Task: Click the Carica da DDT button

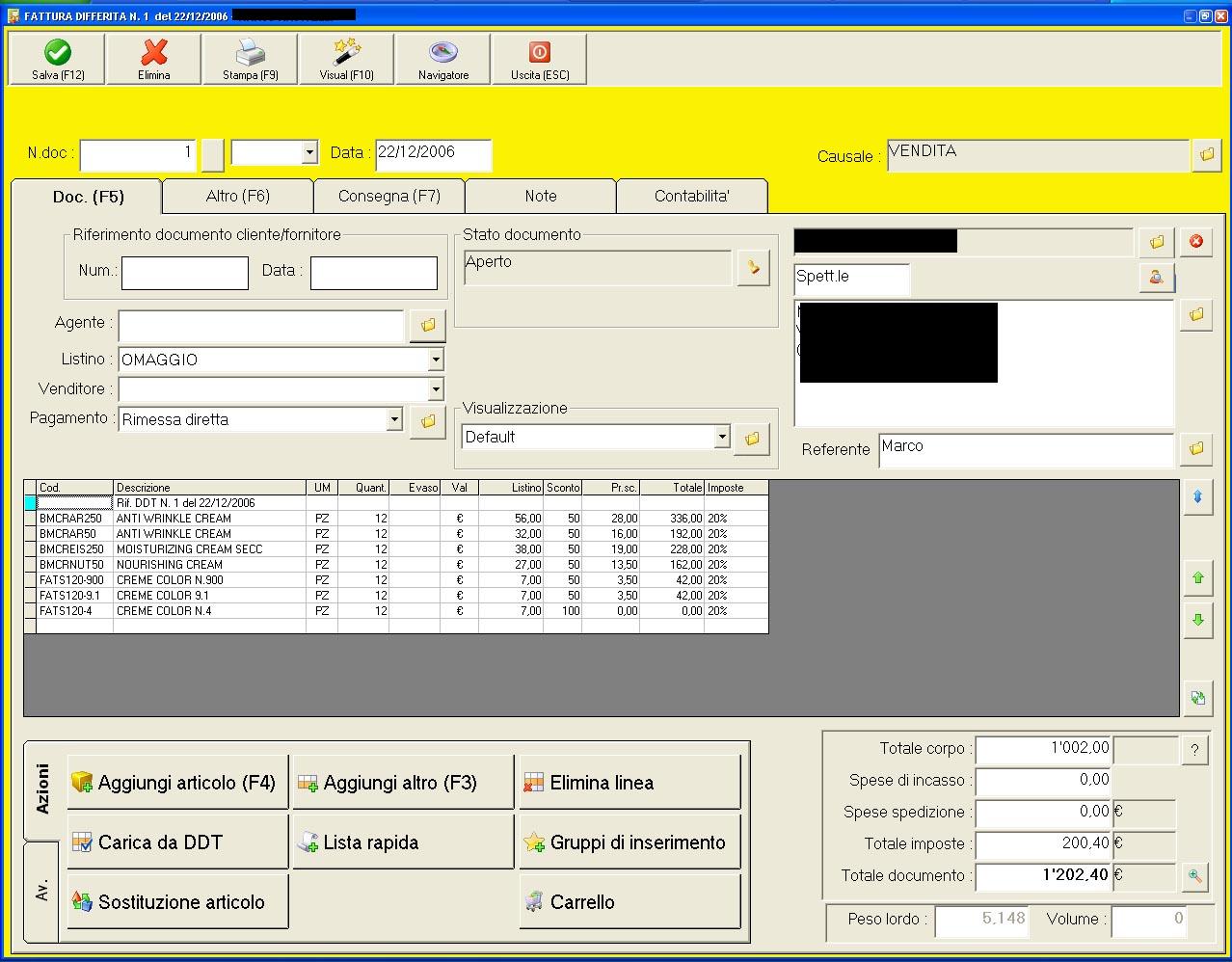Action: (177, 842)
